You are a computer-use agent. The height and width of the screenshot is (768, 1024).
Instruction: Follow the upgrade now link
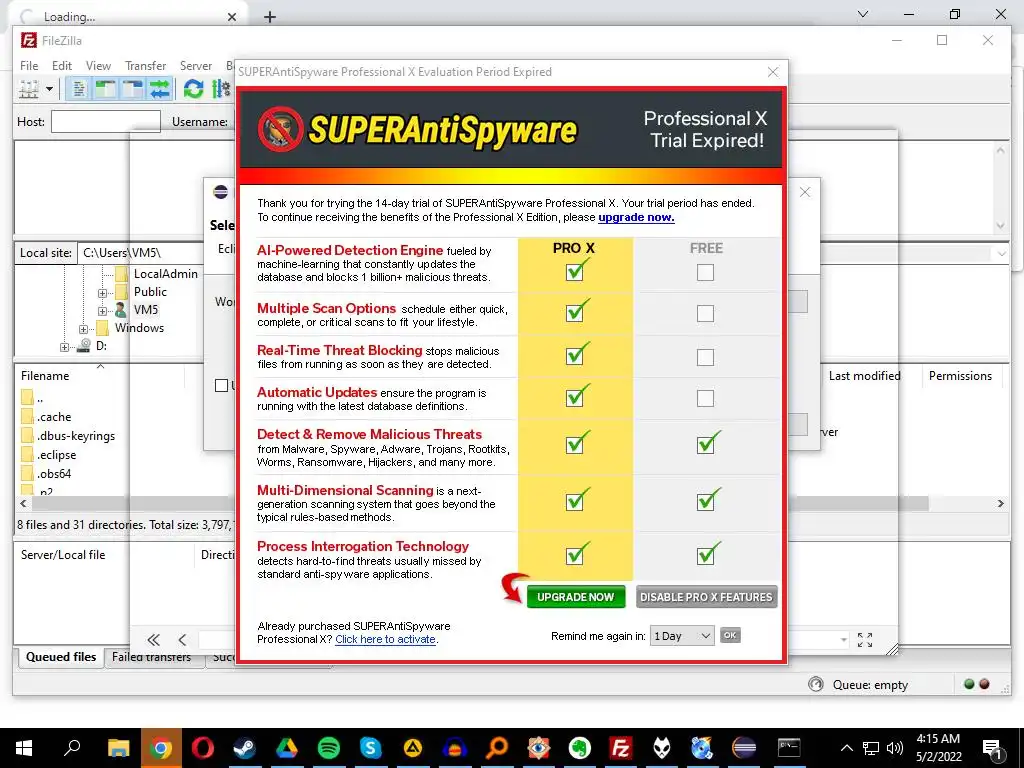636,217
